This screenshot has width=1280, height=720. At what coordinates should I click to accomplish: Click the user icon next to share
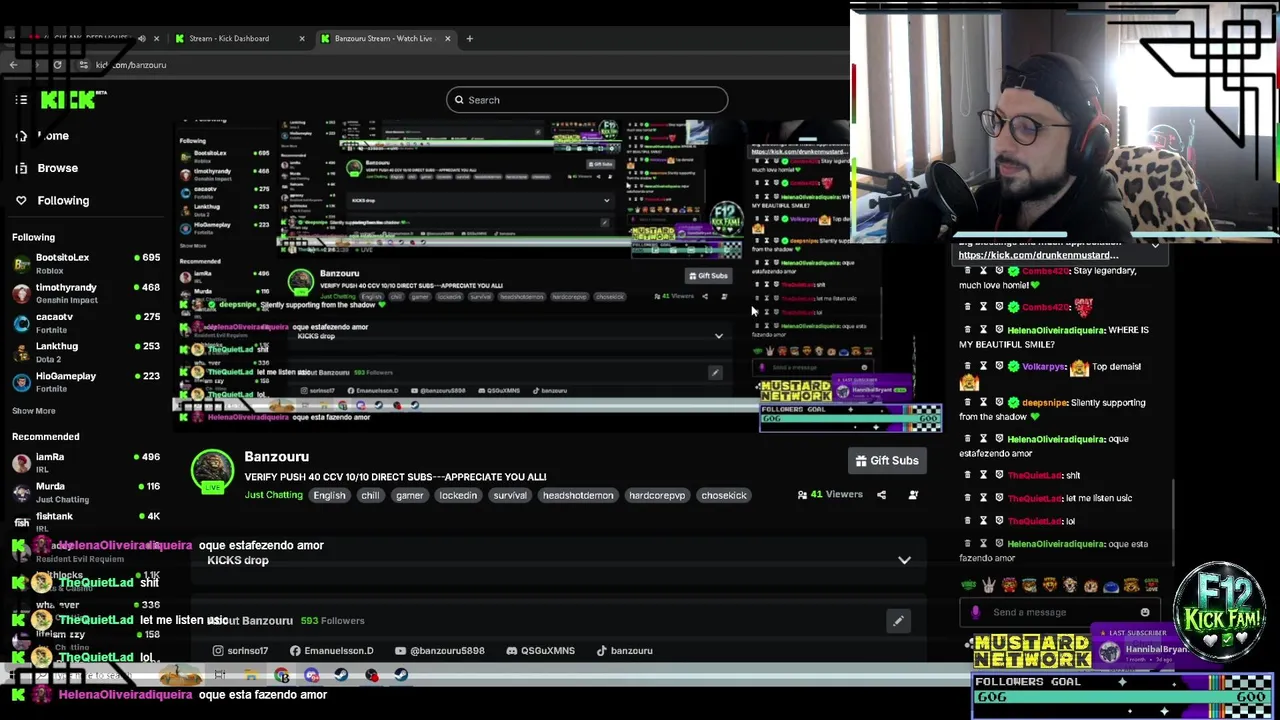tap(913, 494)
